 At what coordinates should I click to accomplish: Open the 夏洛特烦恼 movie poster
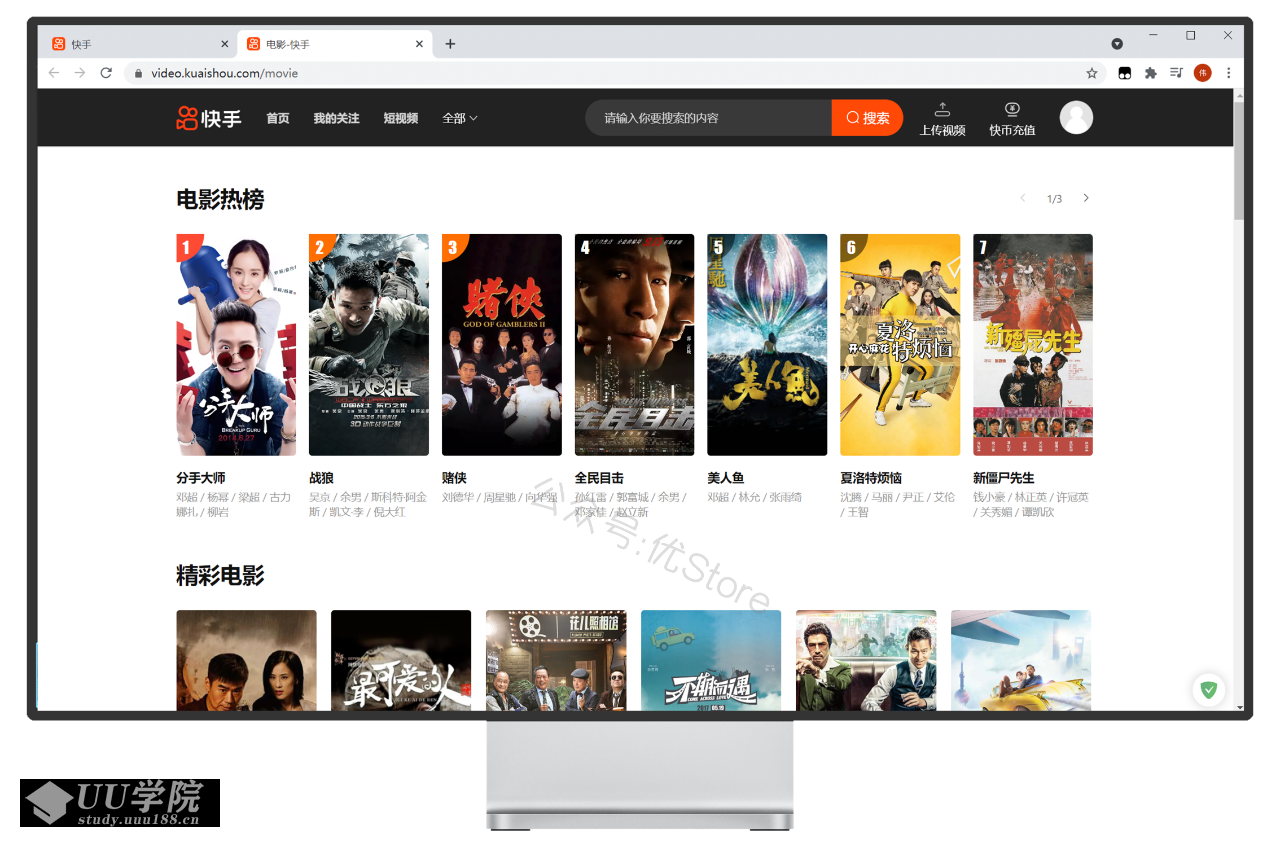[x=900, y=345]
